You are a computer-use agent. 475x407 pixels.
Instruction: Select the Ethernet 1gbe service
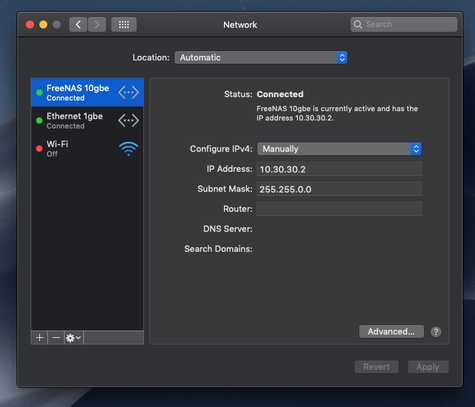(x=87, y=121)
